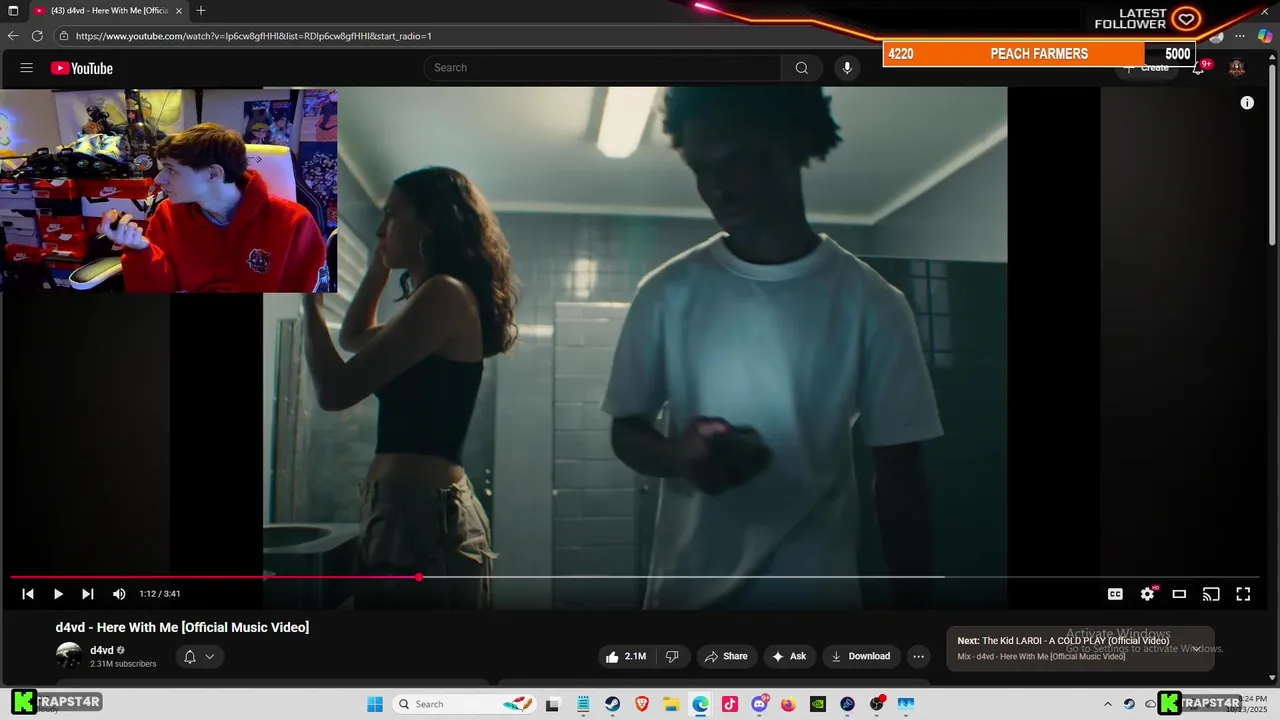Close the d4vd browser tab

pyautogui.click(x=179, y=11)
